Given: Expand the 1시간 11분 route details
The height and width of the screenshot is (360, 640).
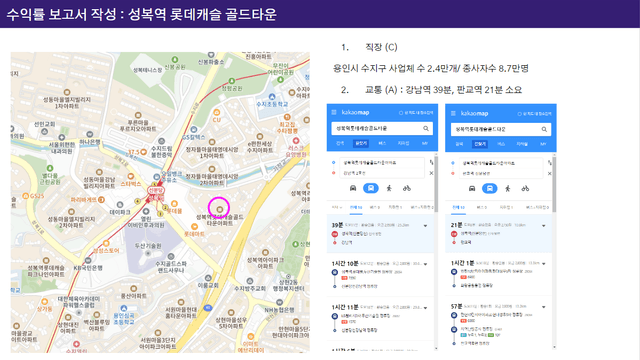Looking at the screenshot, I should pyautogui.click(x=425, y=308).
